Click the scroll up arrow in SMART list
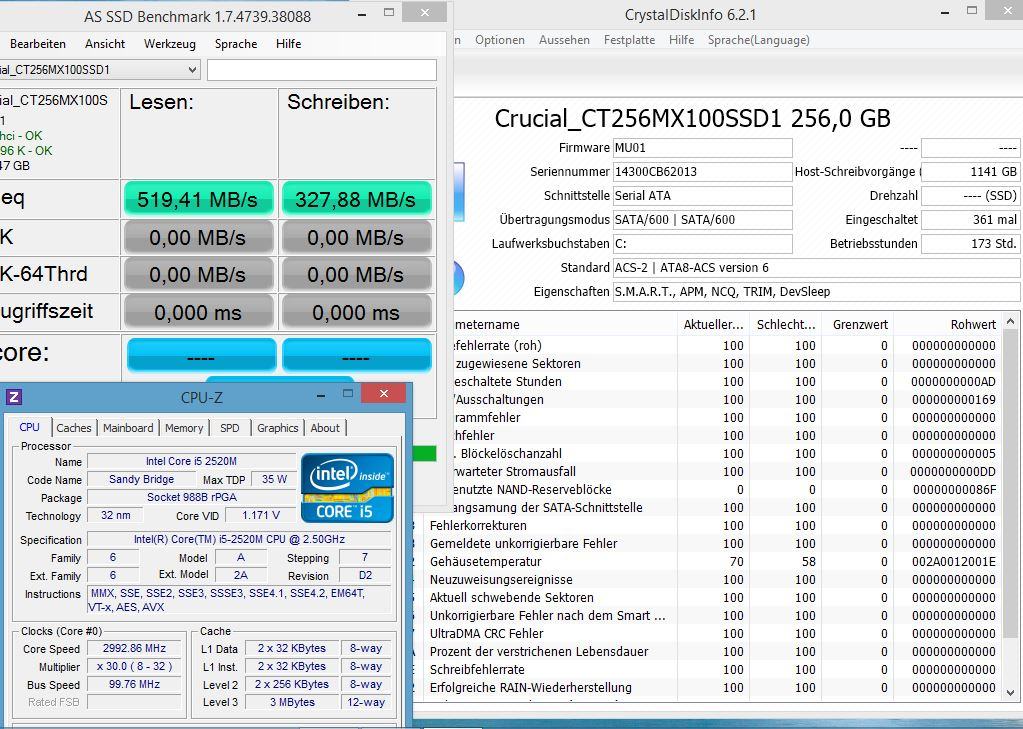 tap(1011, 321)
